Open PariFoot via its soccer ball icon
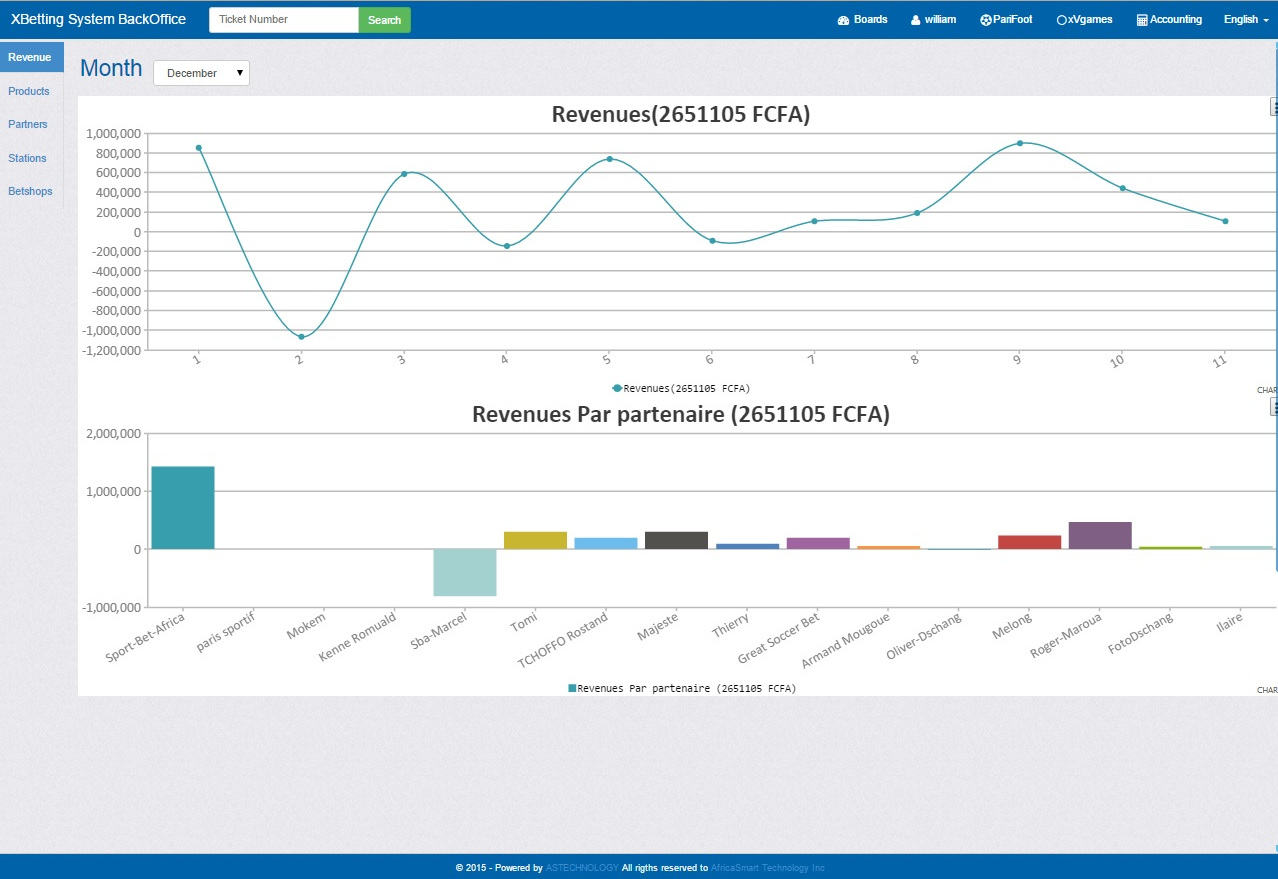 coord(985,20)
